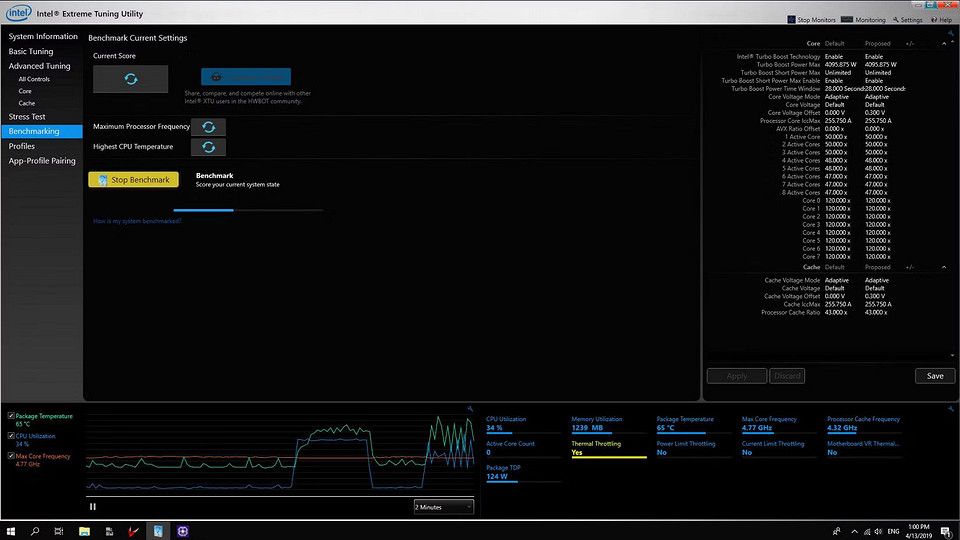960x540 pixels.
Task: Click the Stop Monitors icon
Action: [x=792, y=20]
